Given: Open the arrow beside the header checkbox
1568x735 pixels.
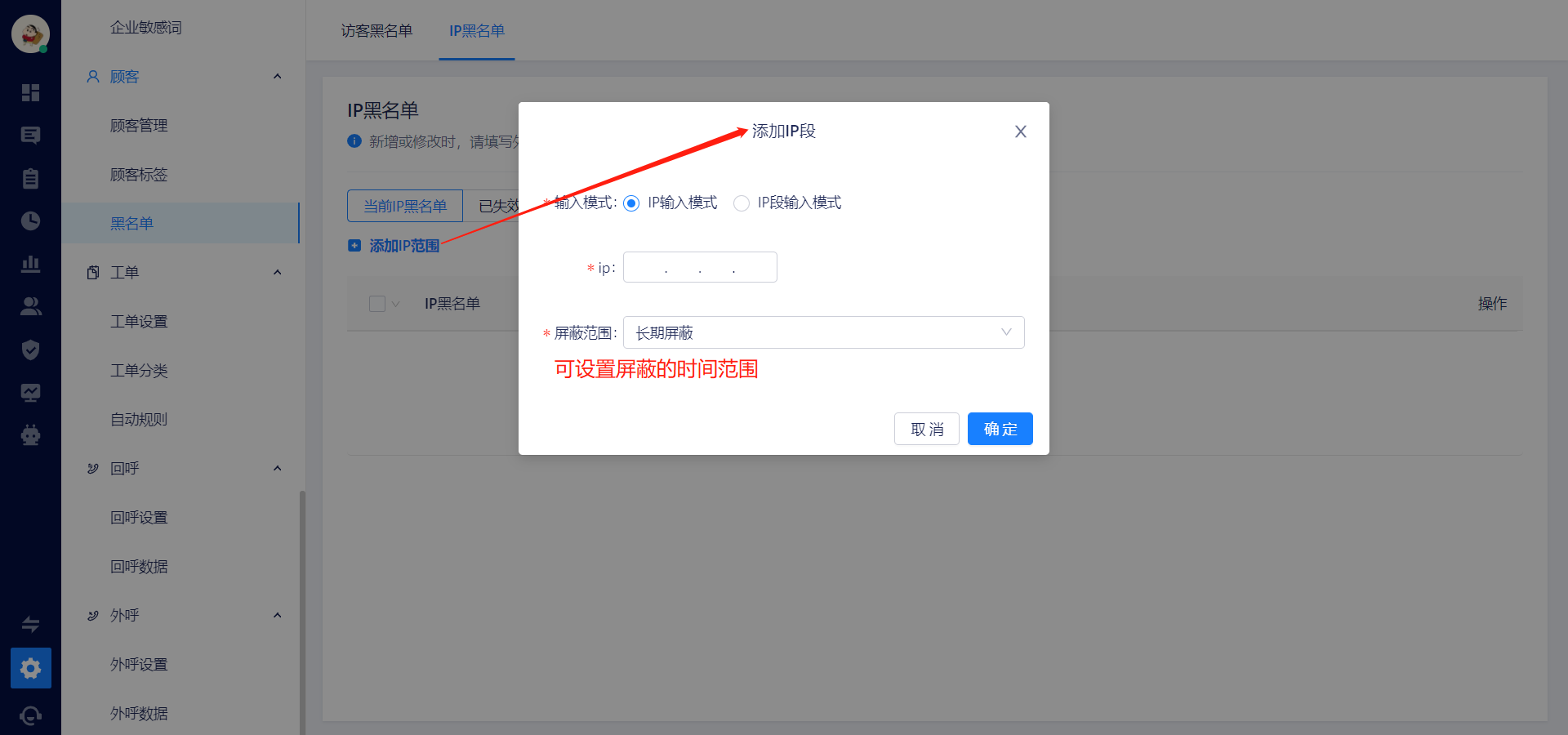Looking at the screenshot, I should point(396,304).
